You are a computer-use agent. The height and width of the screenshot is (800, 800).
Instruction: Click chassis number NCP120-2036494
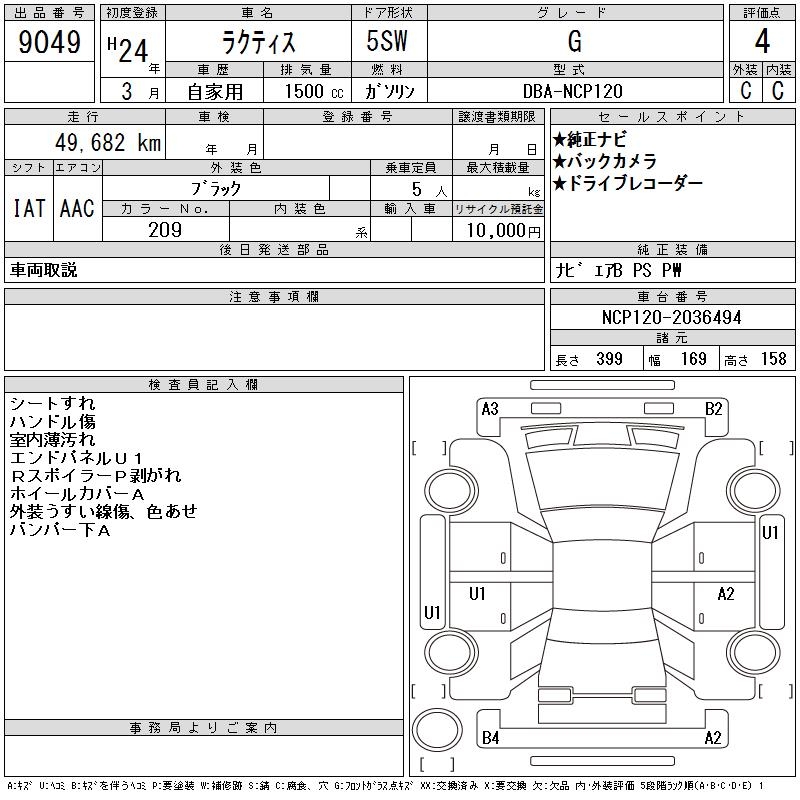(671, 317)
